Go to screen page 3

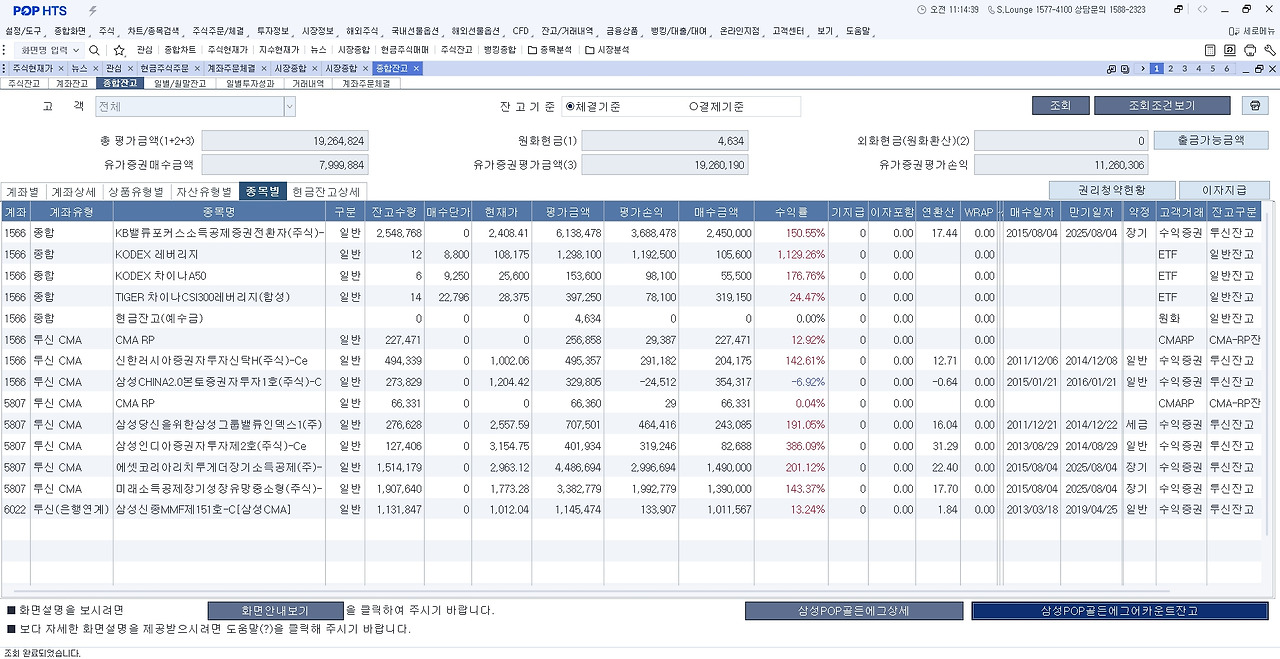(x=1185, y=68)
